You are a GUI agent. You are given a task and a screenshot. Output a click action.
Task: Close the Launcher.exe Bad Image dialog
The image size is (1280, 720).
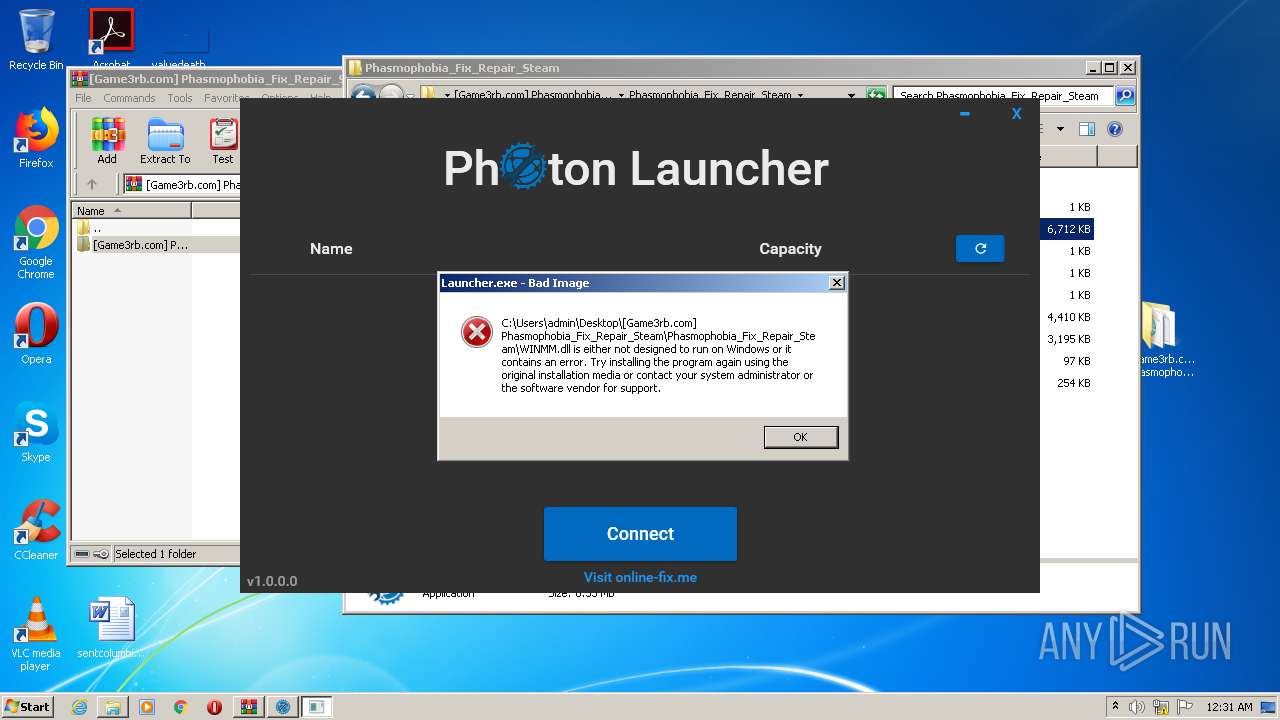(837, 283)
